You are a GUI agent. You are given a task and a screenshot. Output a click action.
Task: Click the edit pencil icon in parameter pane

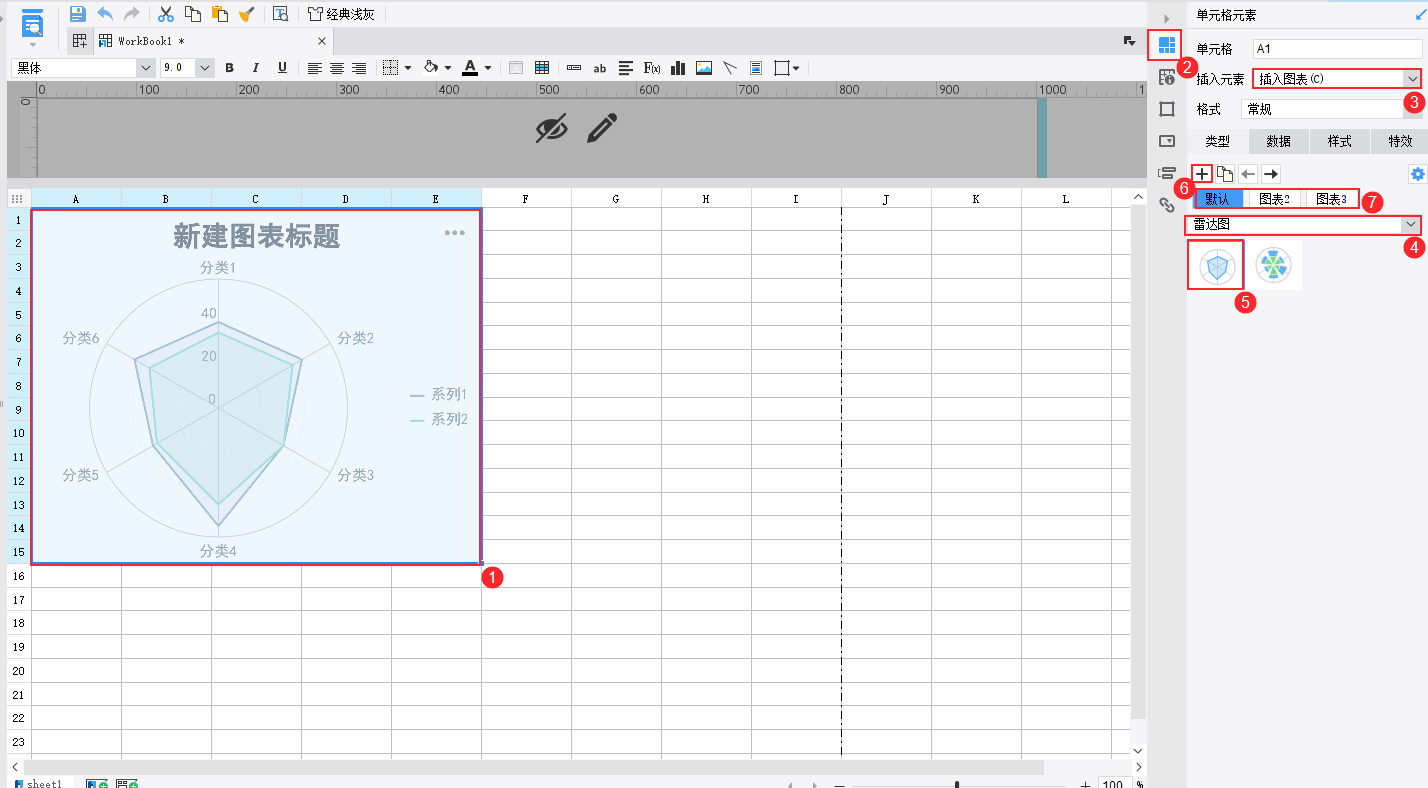click(x=602, y=128)
